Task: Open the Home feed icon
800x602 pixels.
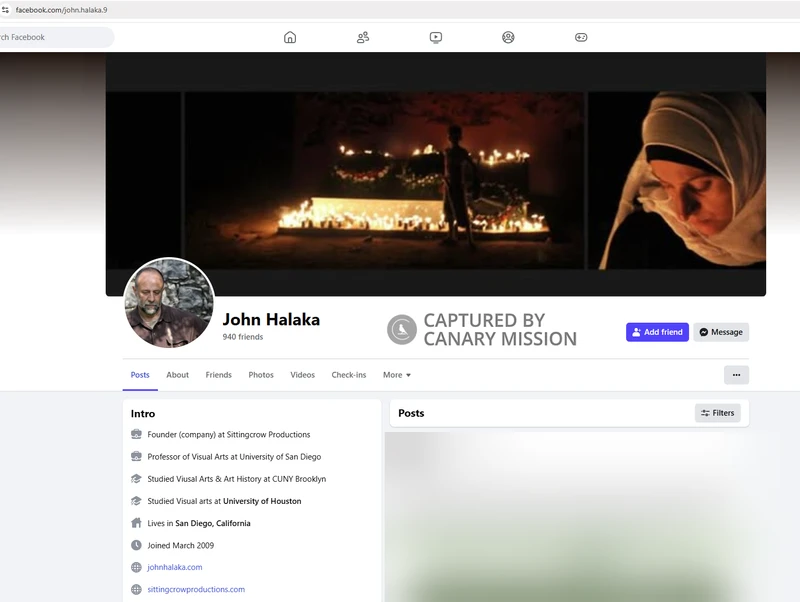Action: point(289,37)
